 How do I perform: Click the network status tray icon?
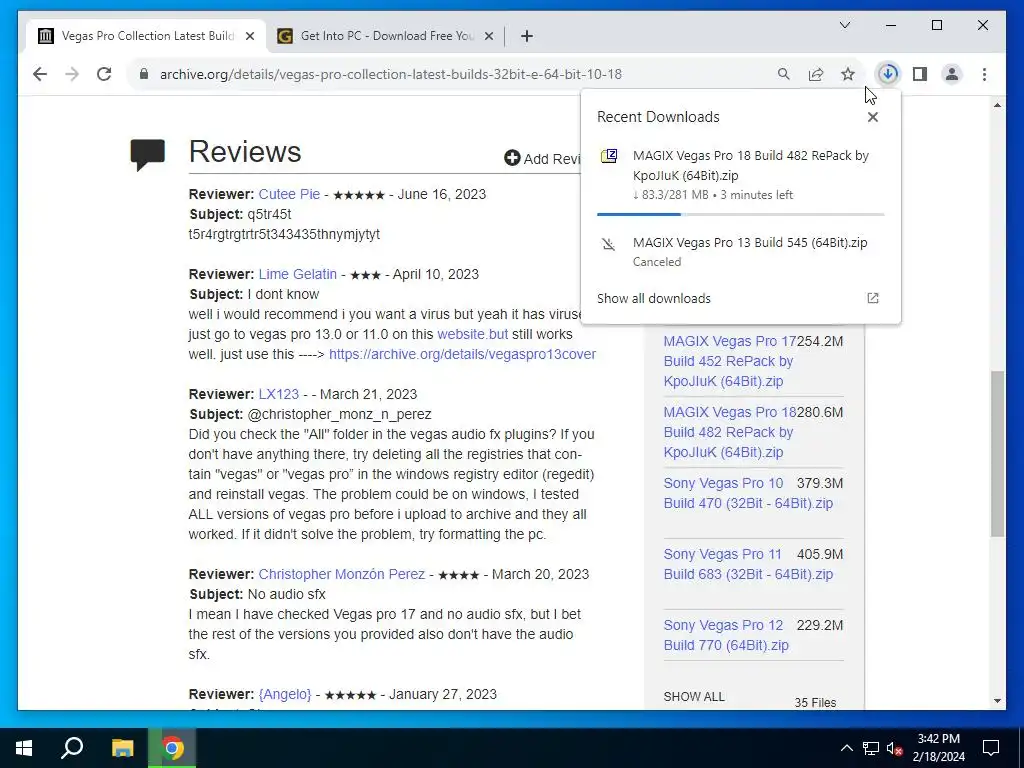point(871,748)
